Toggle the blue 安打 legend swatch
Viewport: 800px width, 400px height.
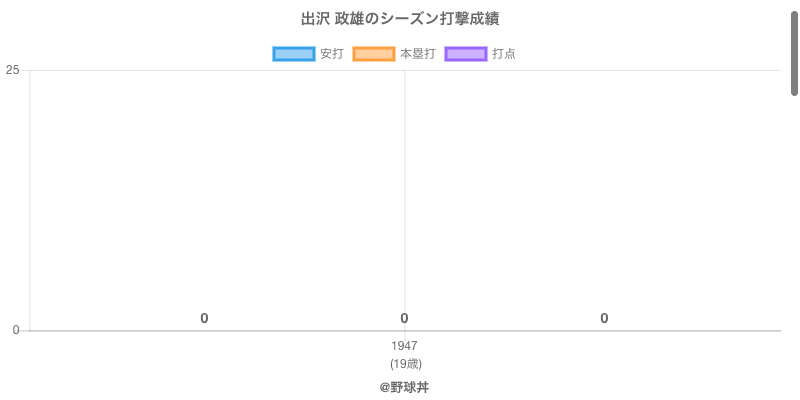tap(293, 54)
